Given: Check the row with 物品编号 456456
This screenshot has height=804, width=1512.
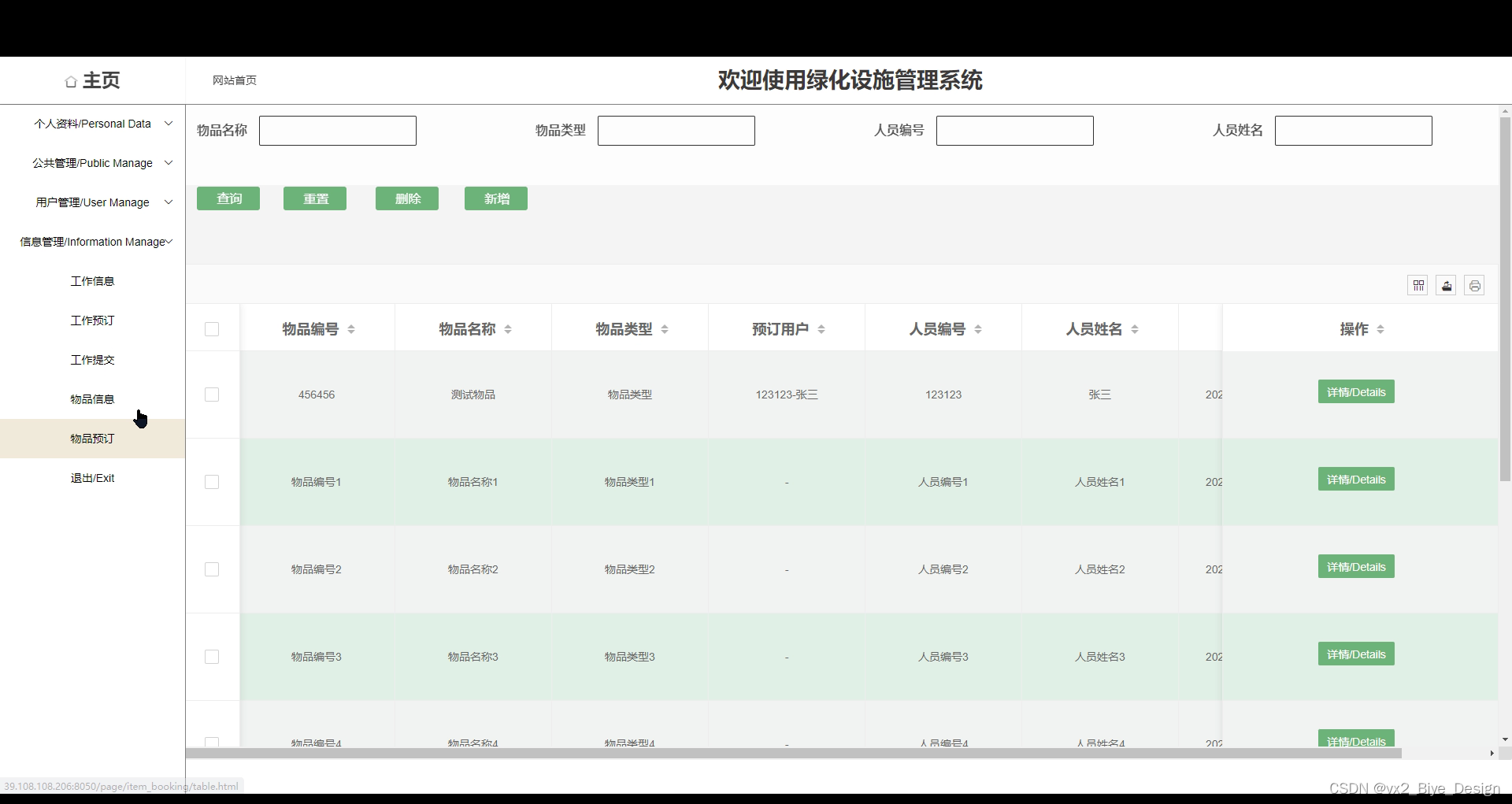Looking at the screenshot, I should (212, 395).
